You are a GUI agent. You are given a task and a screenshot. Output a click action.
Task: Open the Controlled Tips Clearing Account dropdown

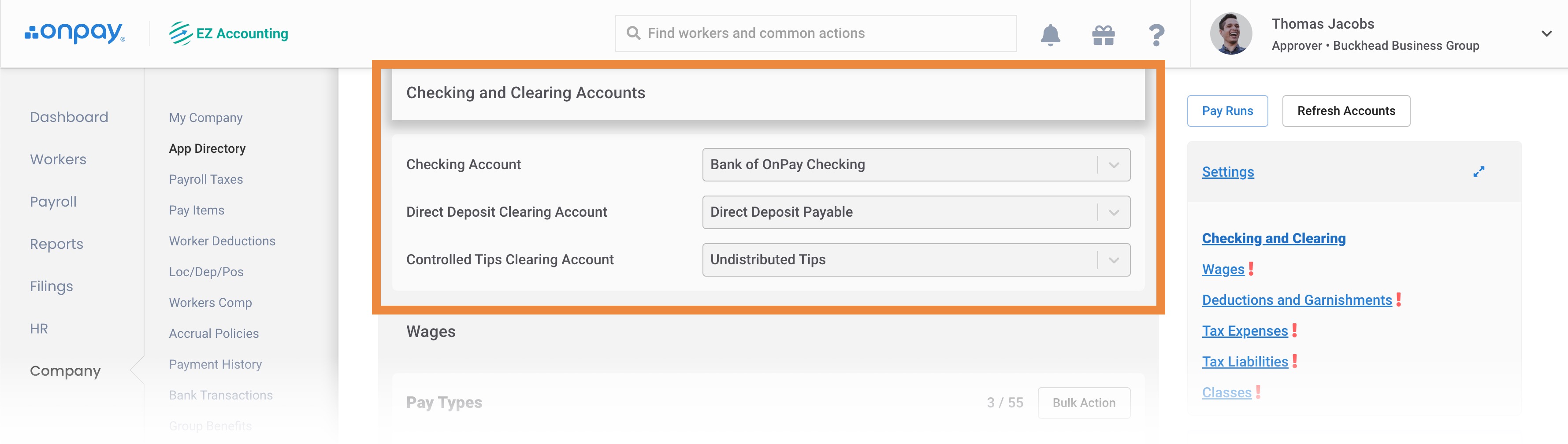point(915,260)
